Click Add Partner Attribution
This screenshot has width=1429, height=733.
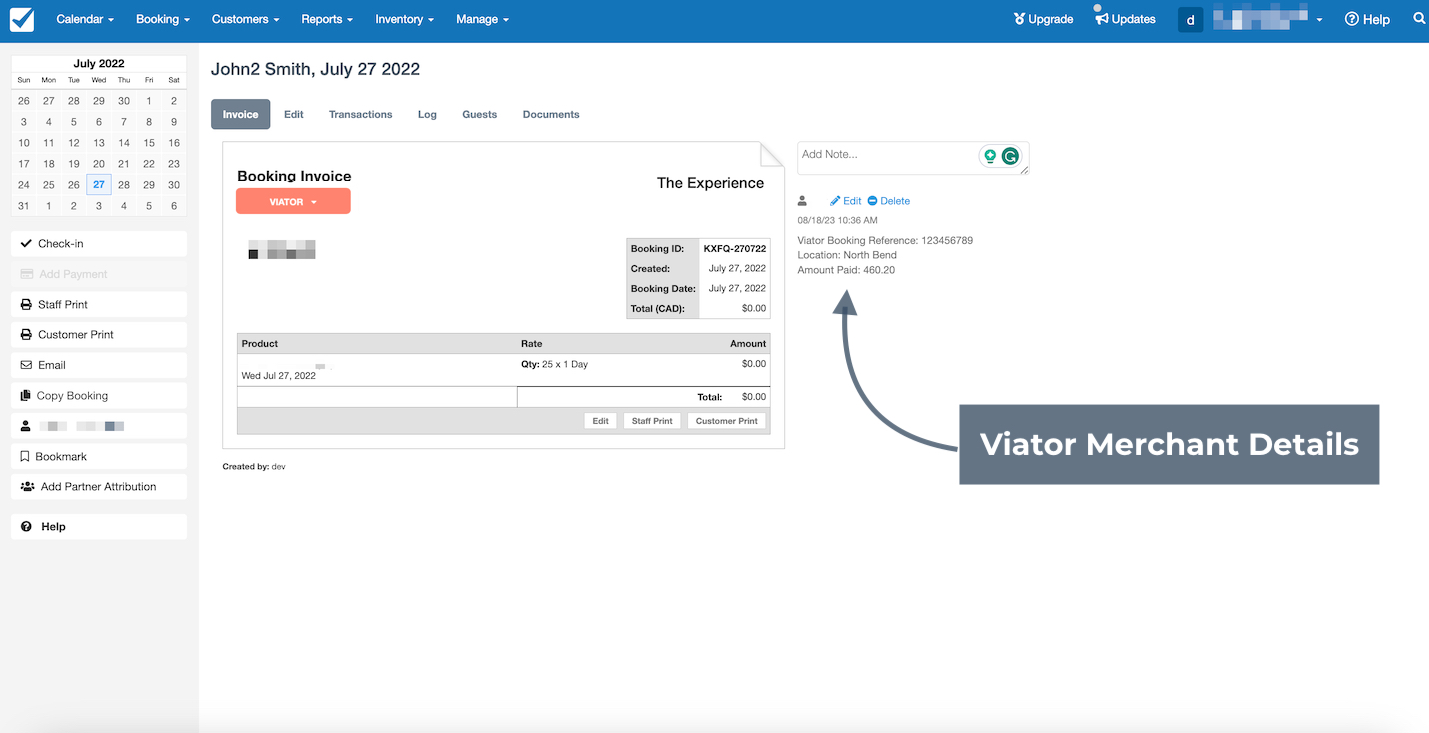pos(99,487)
